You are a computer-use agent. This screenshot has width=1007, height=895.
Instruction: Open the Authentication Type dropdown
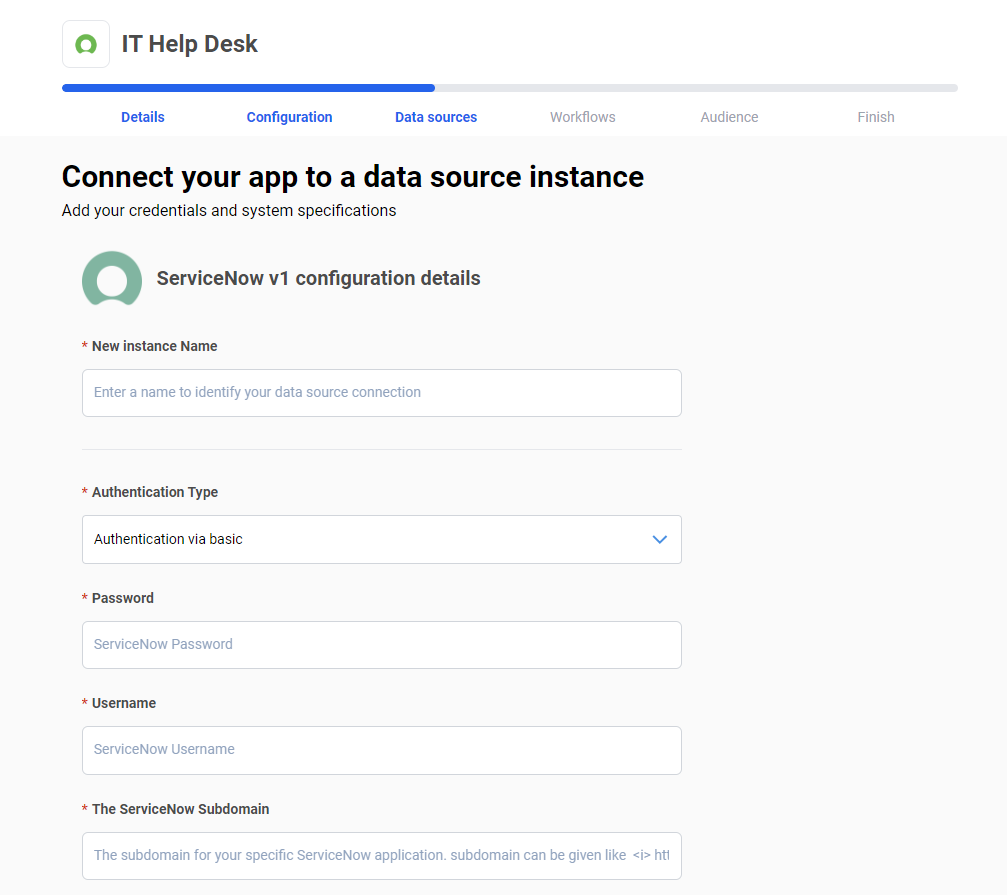point(381,539)
